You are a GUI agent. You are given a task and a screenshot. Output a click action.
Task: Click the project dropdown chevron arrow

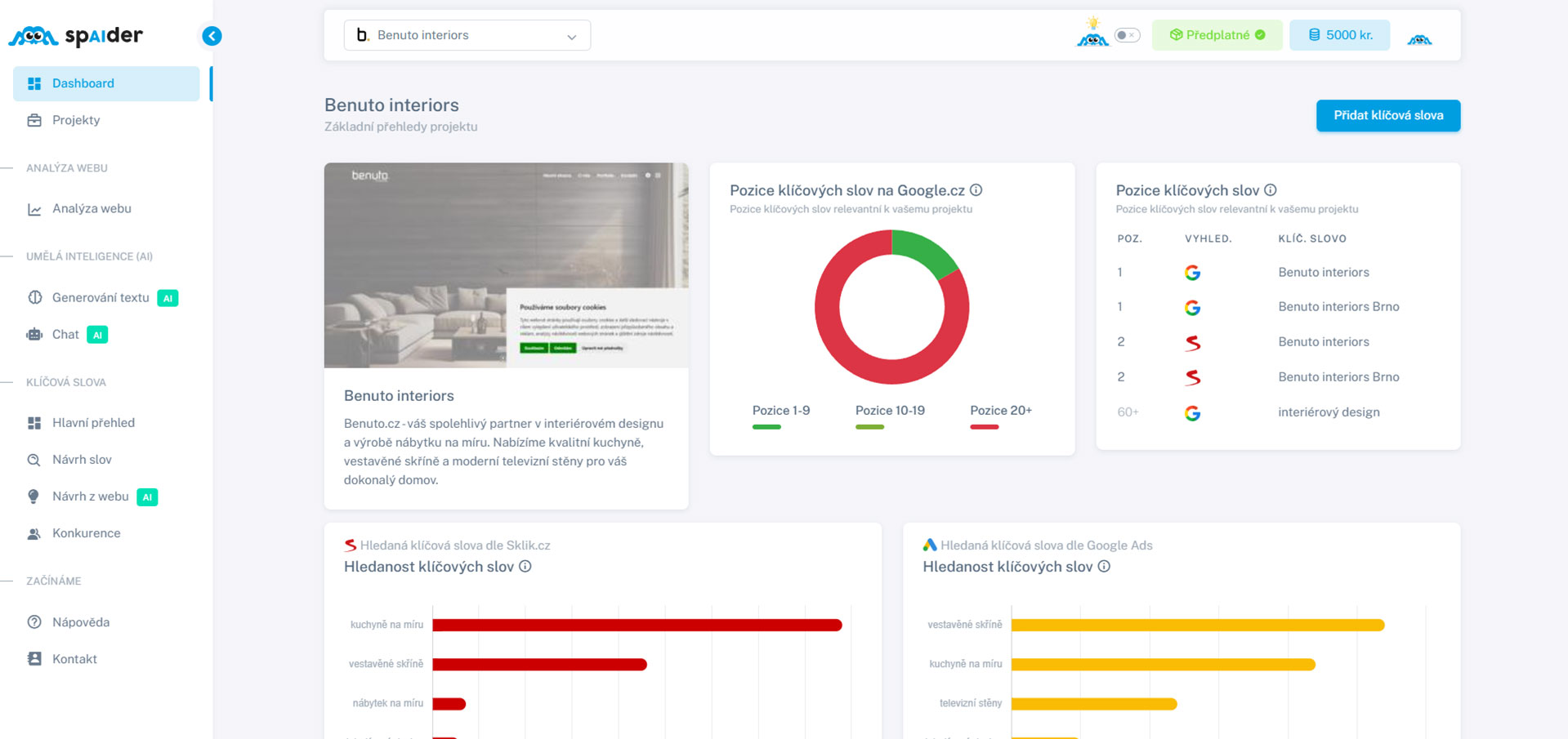coord(572,37)
